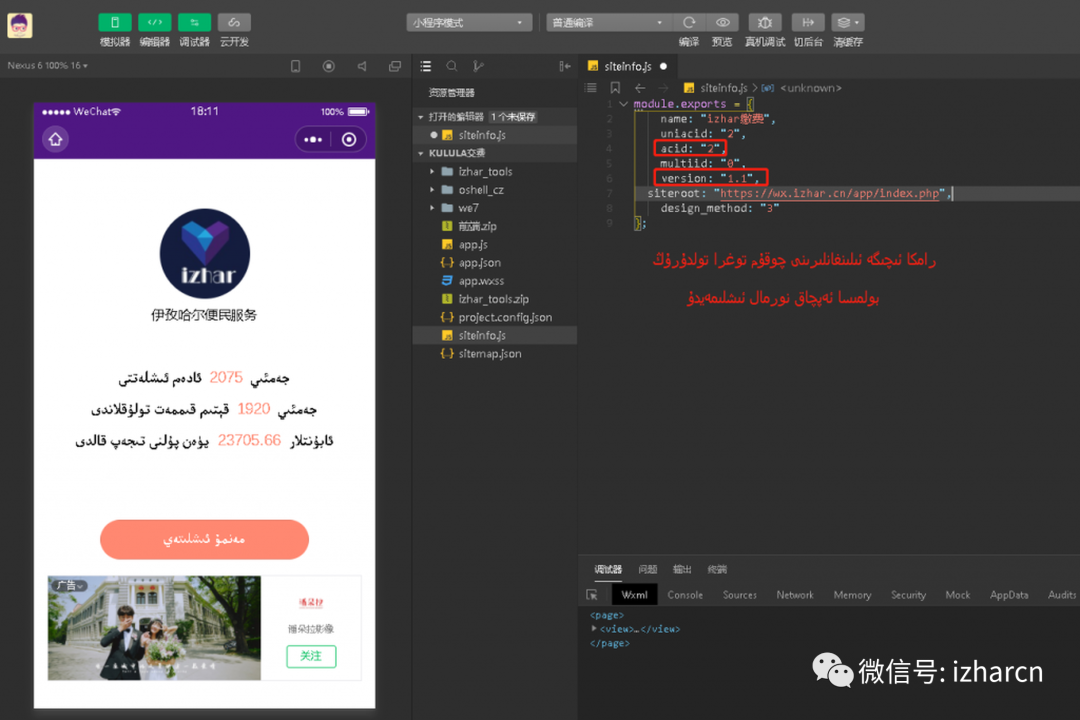
Task: Click the remote device debug icon
Action: (765, 23)
